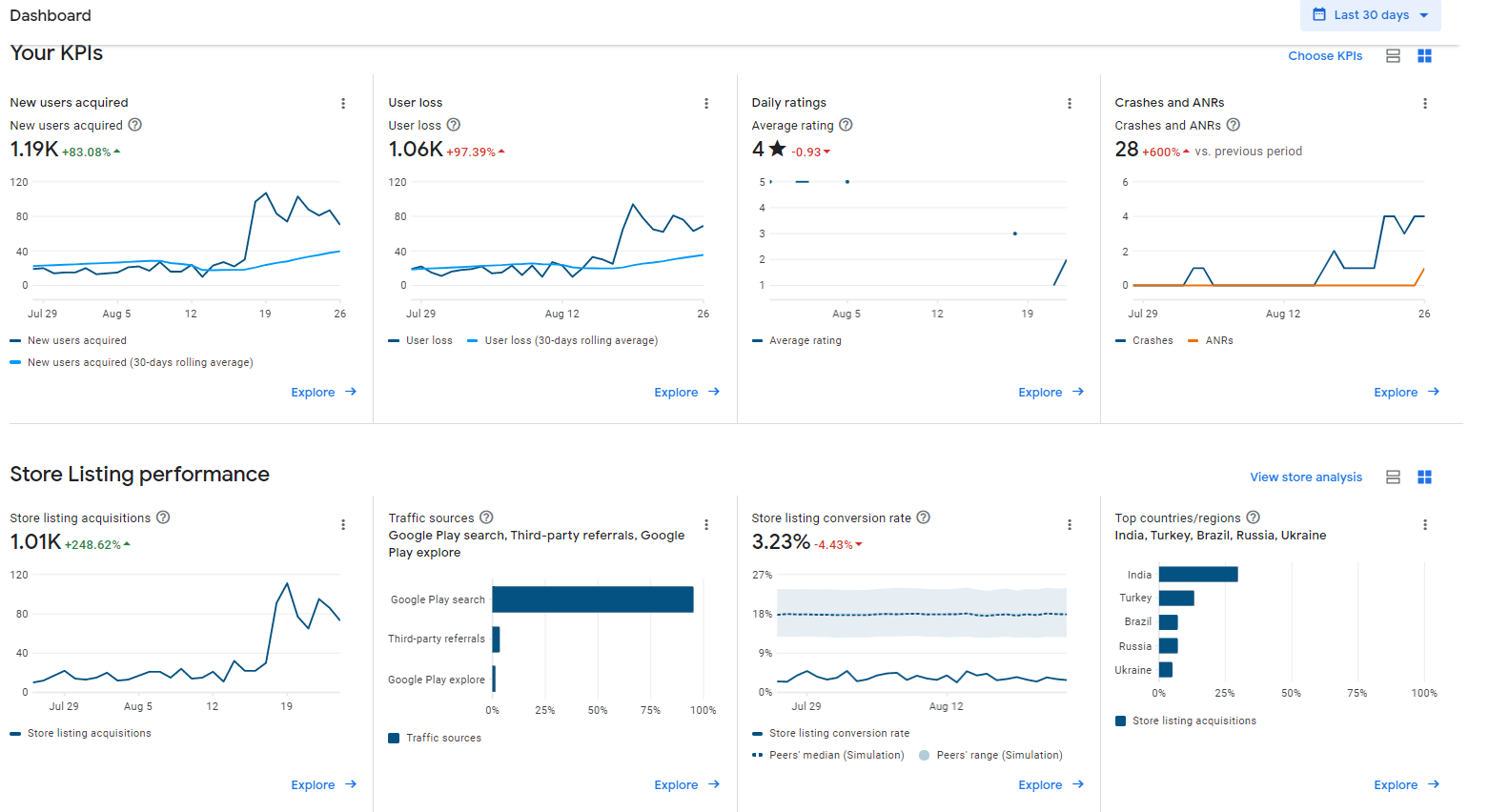Open the Last 30 days date dropdown
Screen dimensions: 1489x812
[1371, 15]
